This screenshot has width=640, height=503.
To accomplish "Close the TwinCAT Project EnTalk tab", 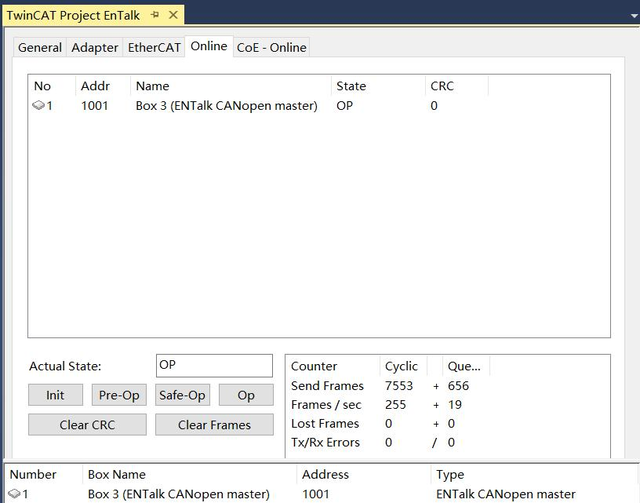I will (x=173, y=15).
